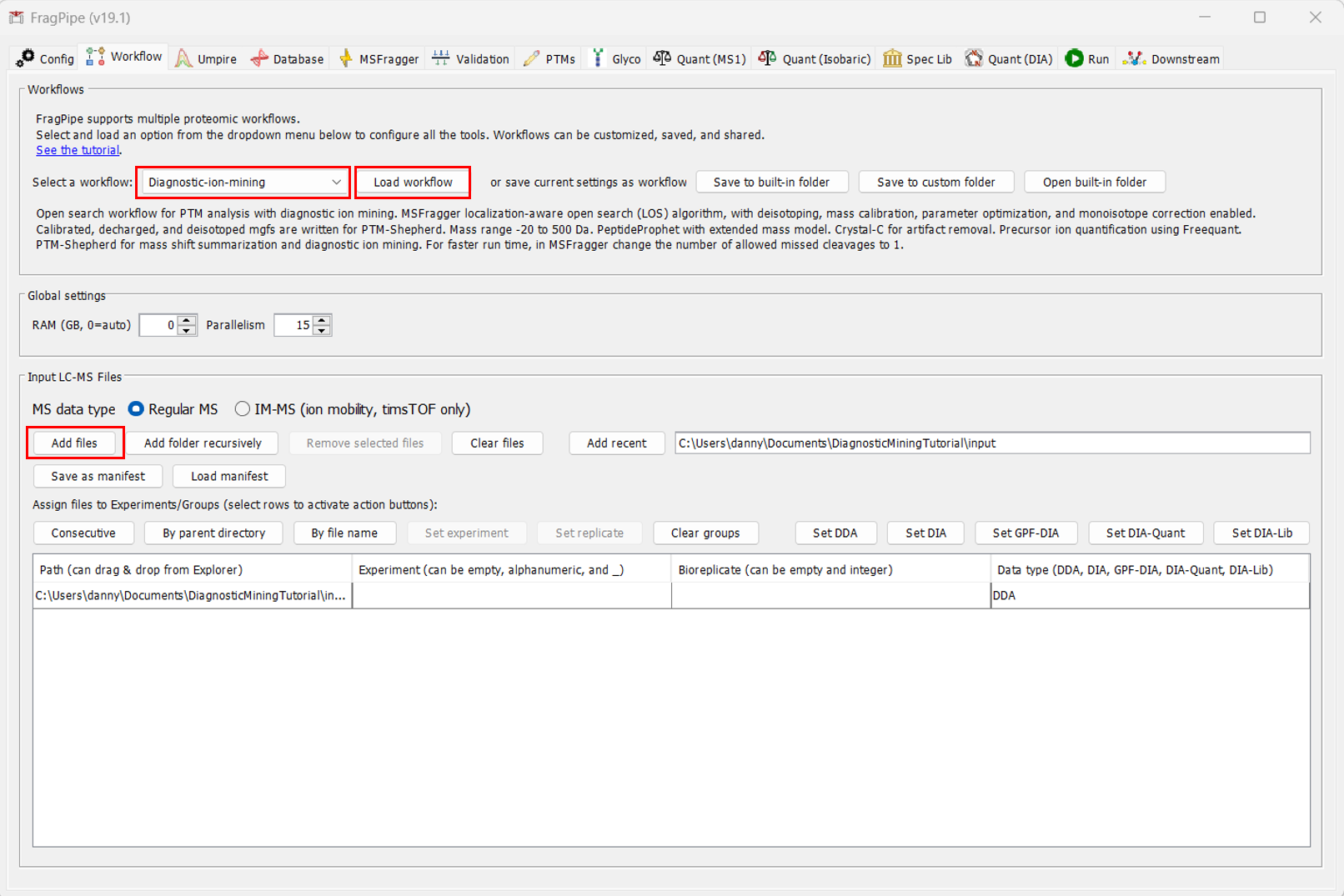Click the Set DIA-Lib button
1344x896 pixels.
1261,533
